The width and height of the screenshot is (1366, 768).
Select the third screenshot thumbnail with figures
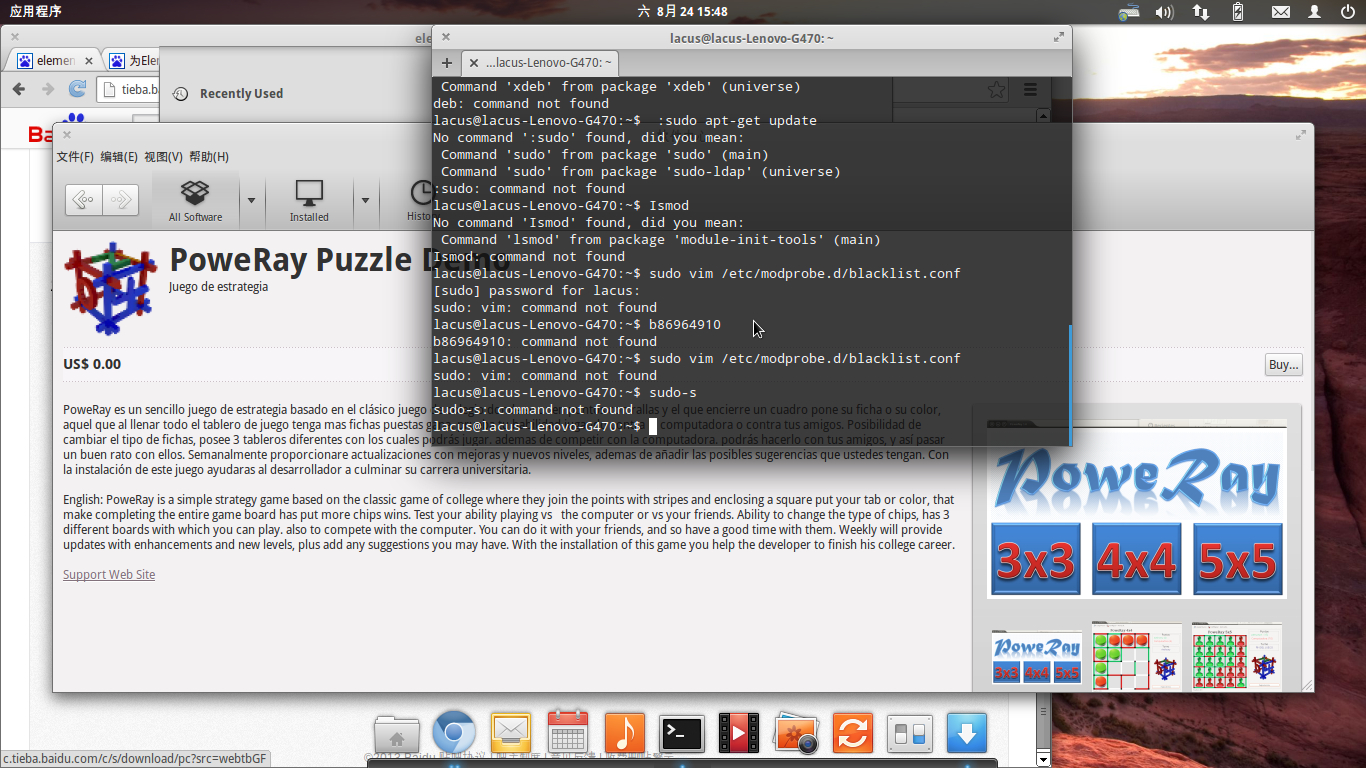1237,656
